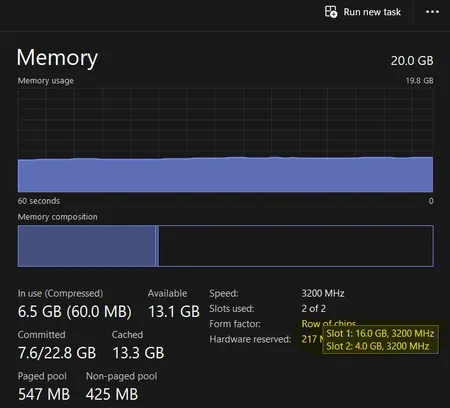Click the Run new task icon

[x=331, y=12]
